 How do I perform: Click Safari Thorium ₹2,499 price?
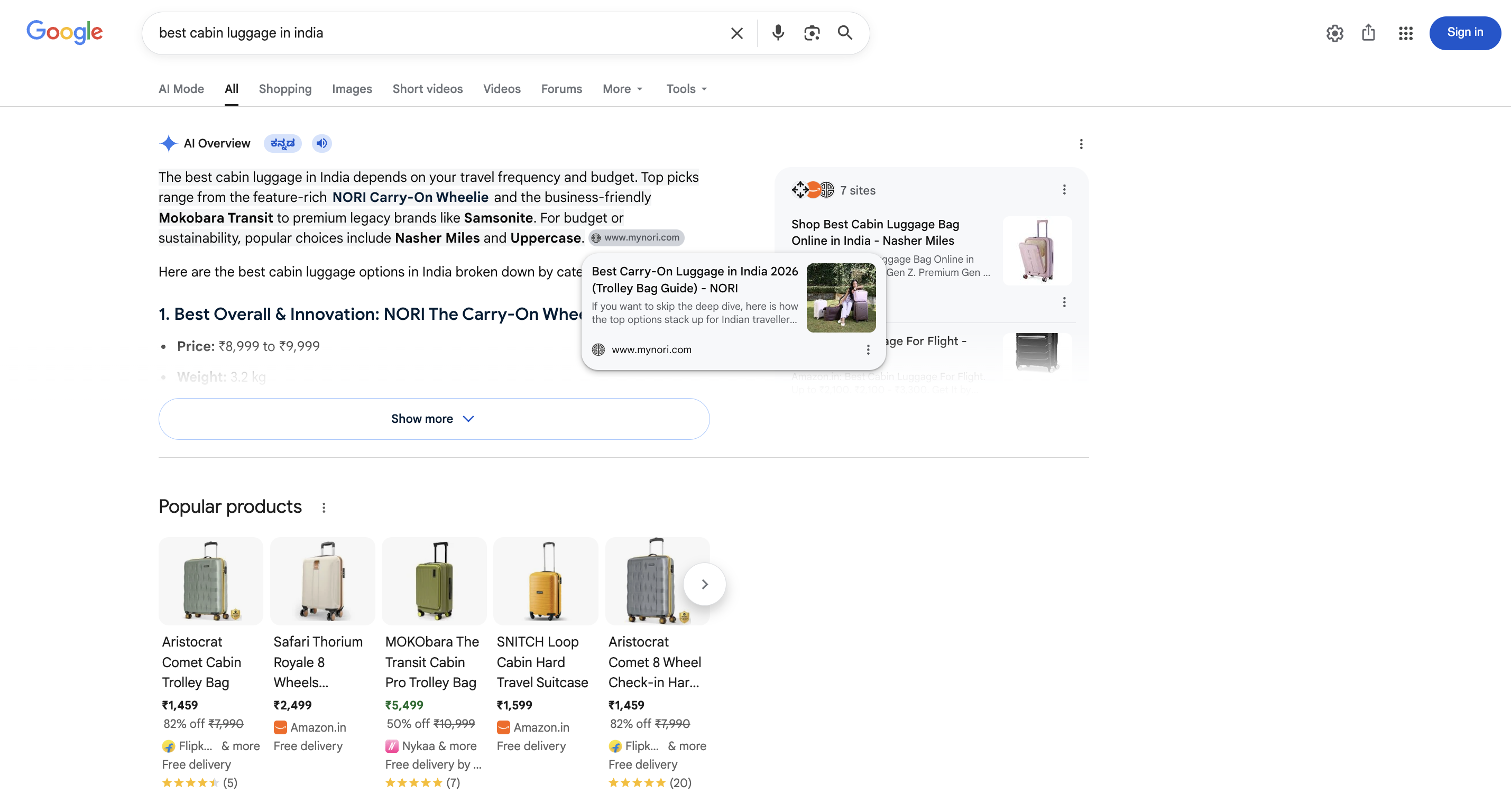point(293,705)
